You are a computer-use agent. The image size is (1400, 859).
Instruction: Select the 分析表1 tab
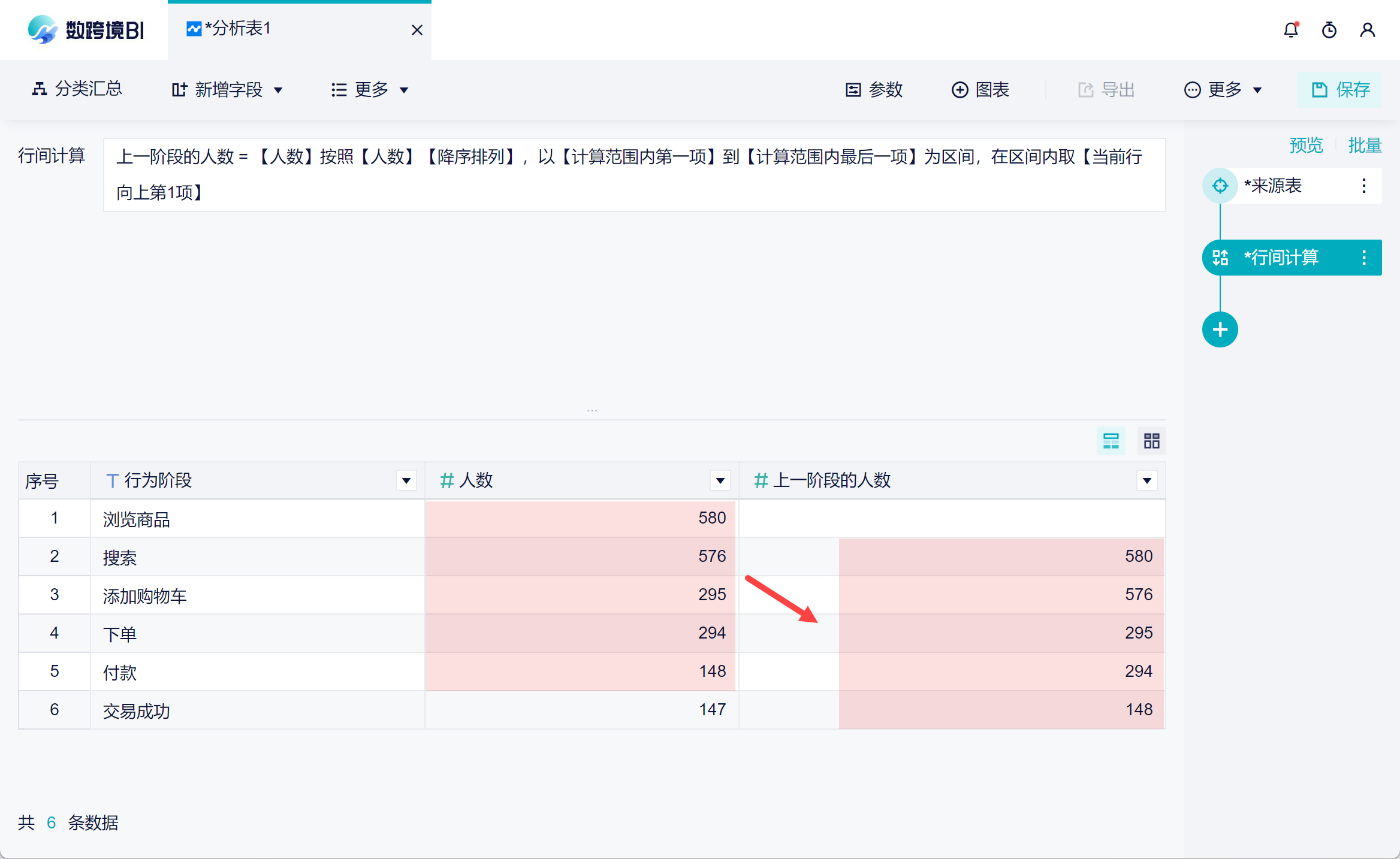[x=240, y=29]
